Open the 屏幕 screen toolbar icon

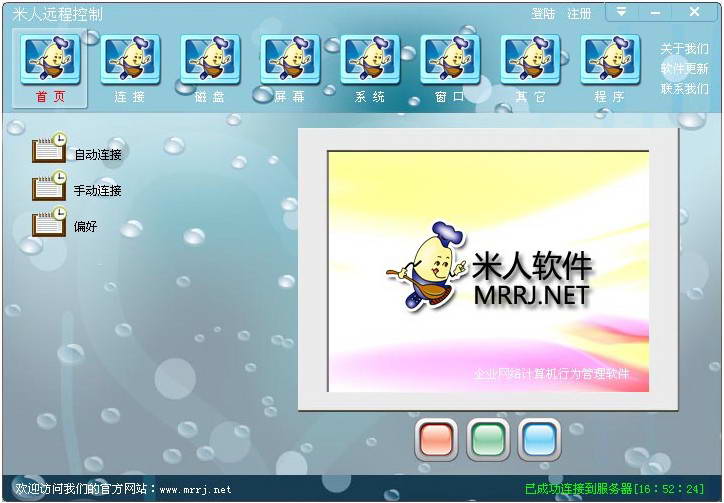click(x=290, y=68)
